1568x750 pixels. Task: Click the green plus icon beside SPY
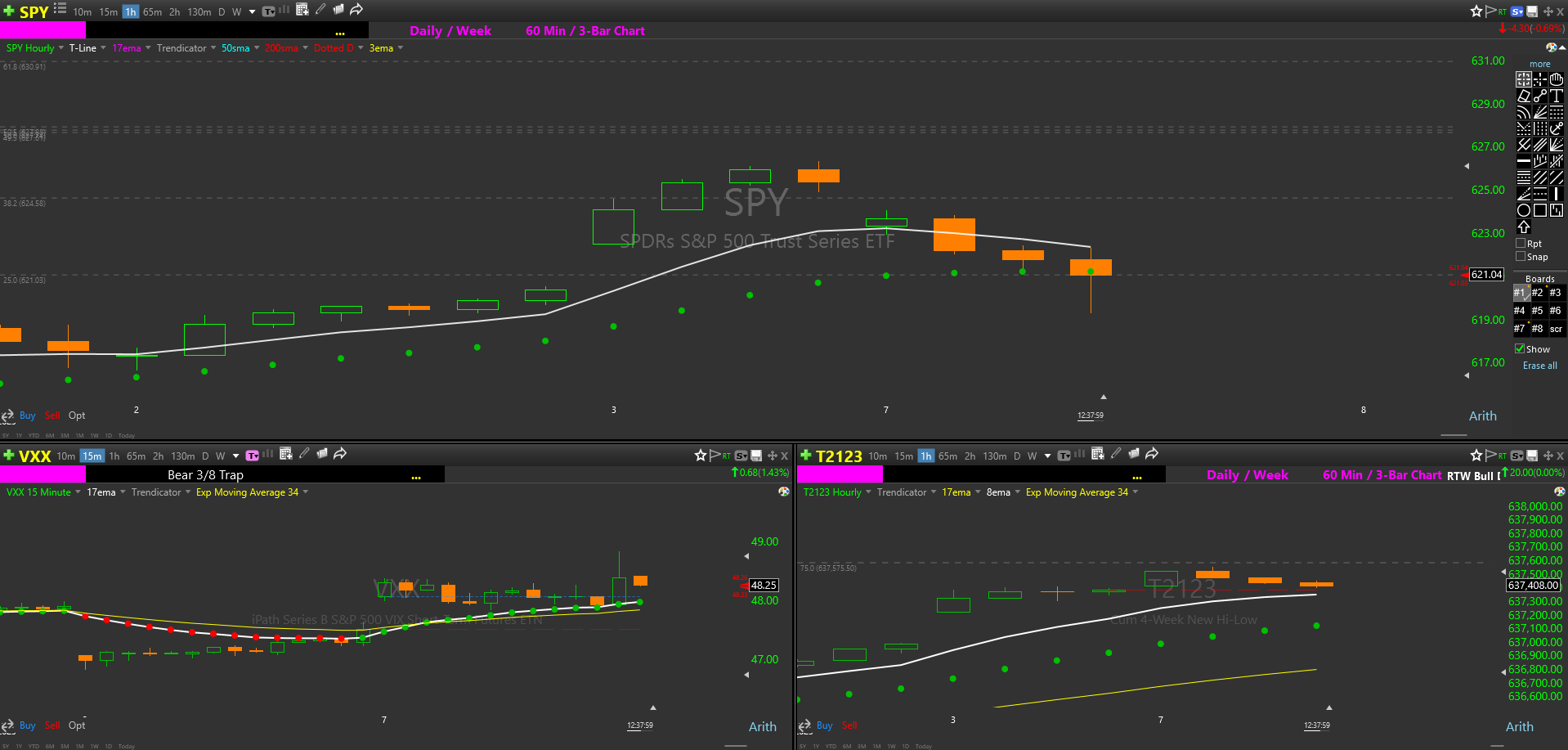(x=8, y=11)
